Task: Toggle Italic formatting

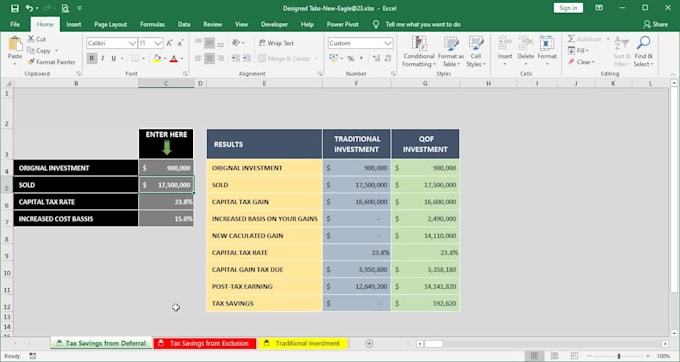Action: pos(102,58)
